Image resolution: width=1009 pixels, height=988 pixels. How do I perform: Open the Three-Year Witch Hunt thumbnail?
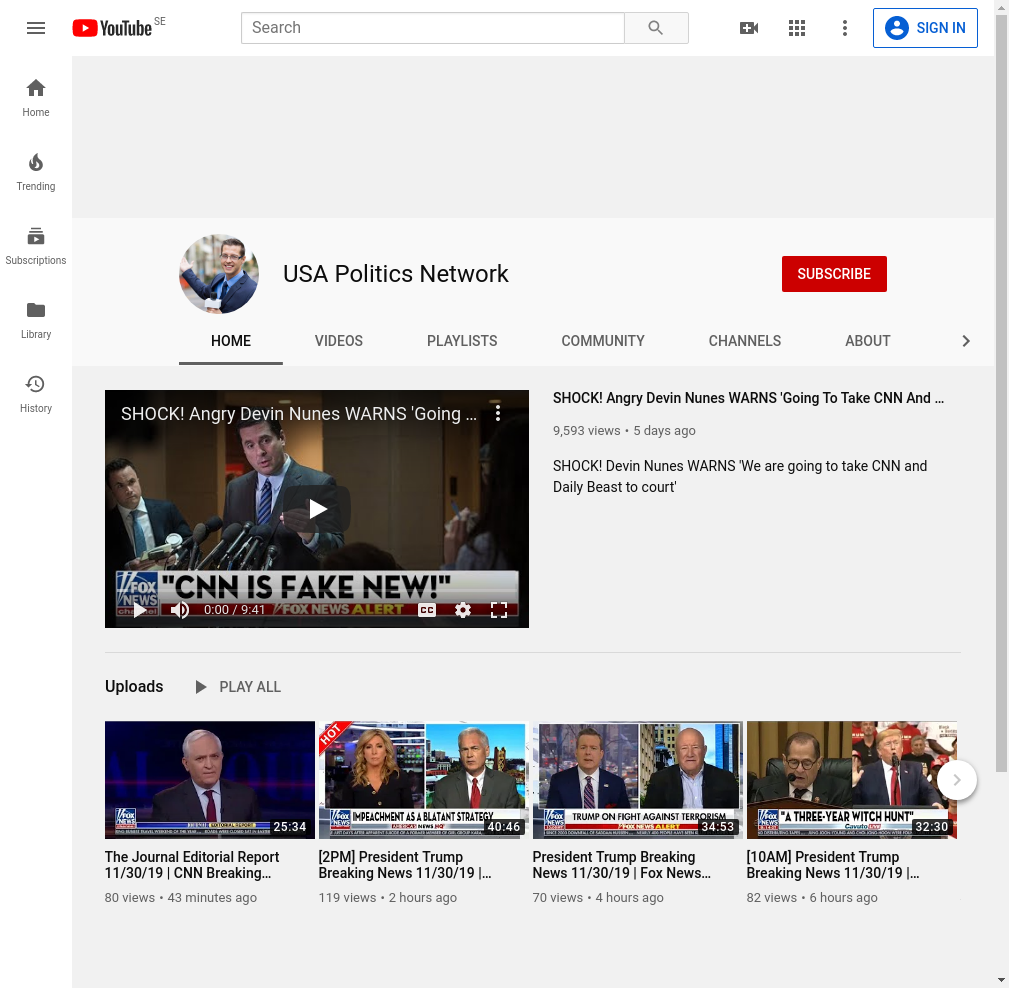coord(851,779)
